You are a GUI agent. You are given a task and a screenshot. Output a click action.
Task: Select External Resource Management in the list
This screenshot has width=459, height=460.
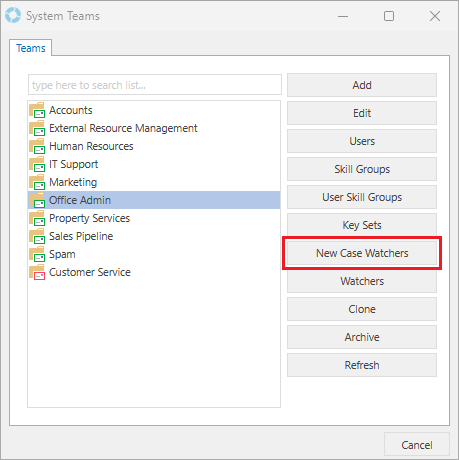click(x=123, y=128)
